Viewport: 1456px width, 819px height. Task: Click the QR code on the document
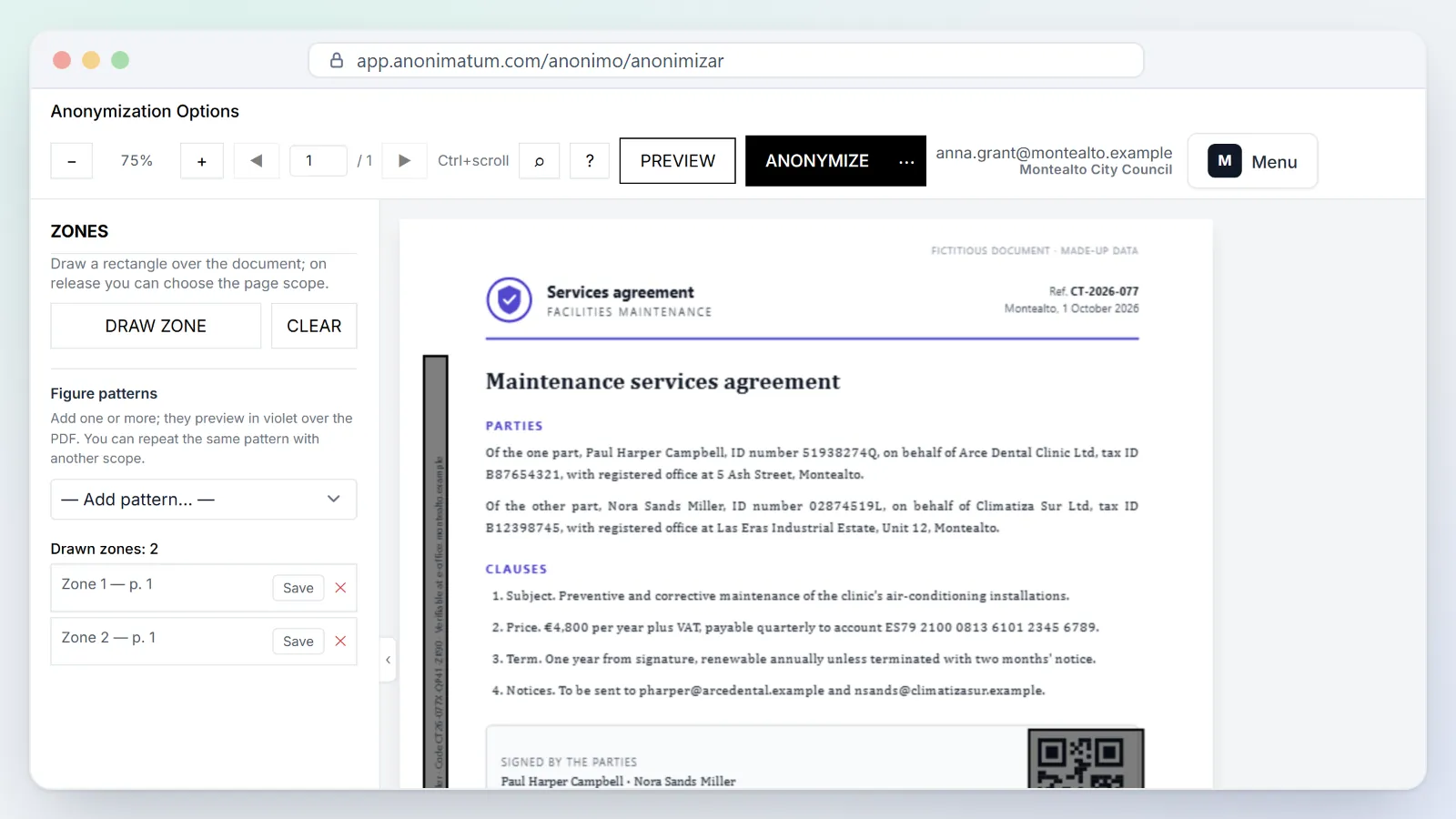coord(1086,758)
